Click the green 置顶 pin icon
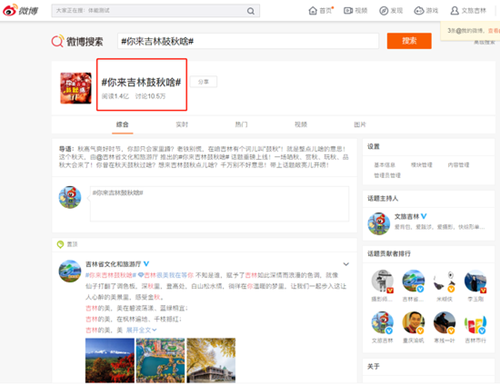Screen dimensions: 500x385 (x=60, y=244)
